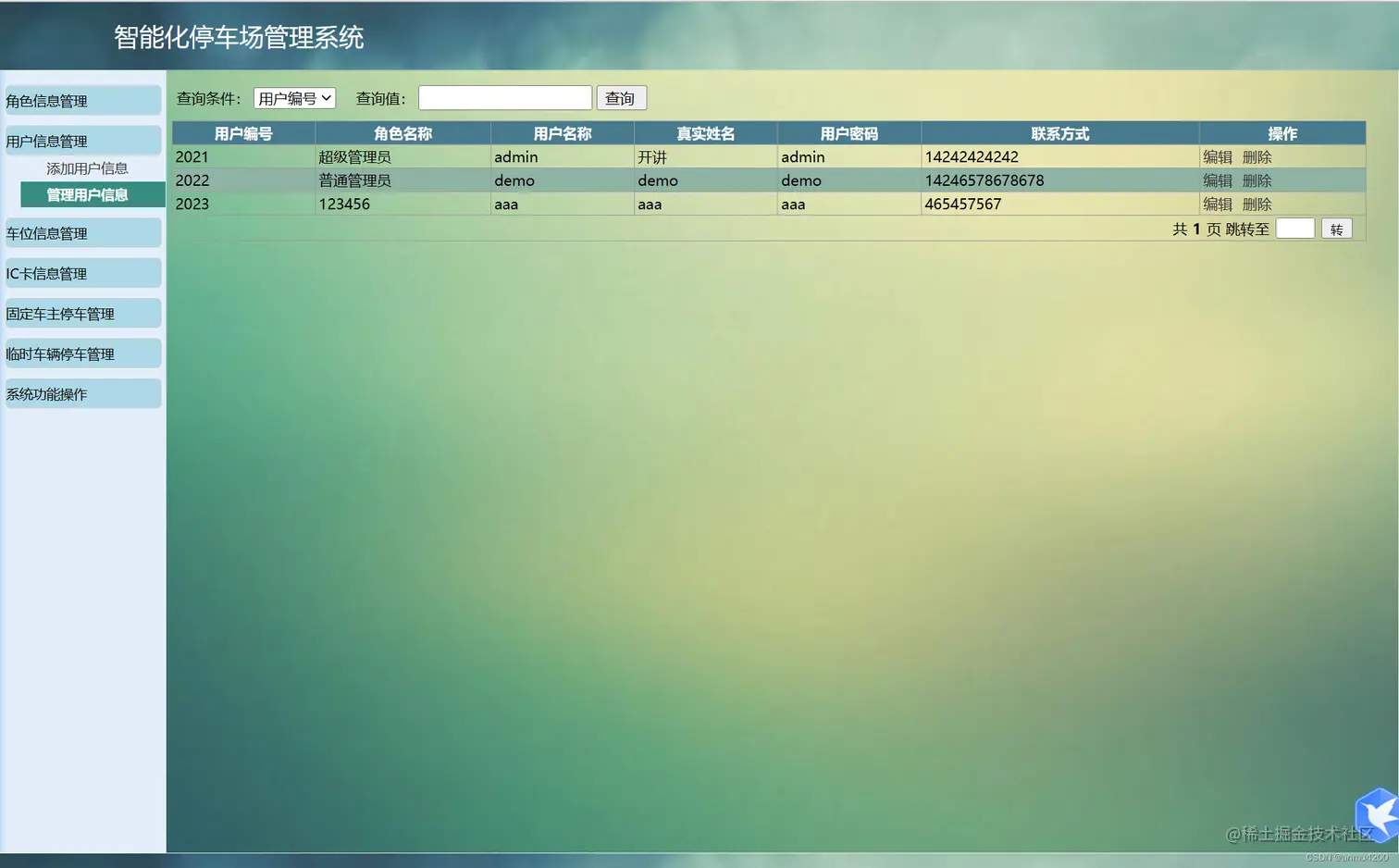Click phone number 14242424242
The width and height of the screenshot is (1399, 868).
[972, 157]
